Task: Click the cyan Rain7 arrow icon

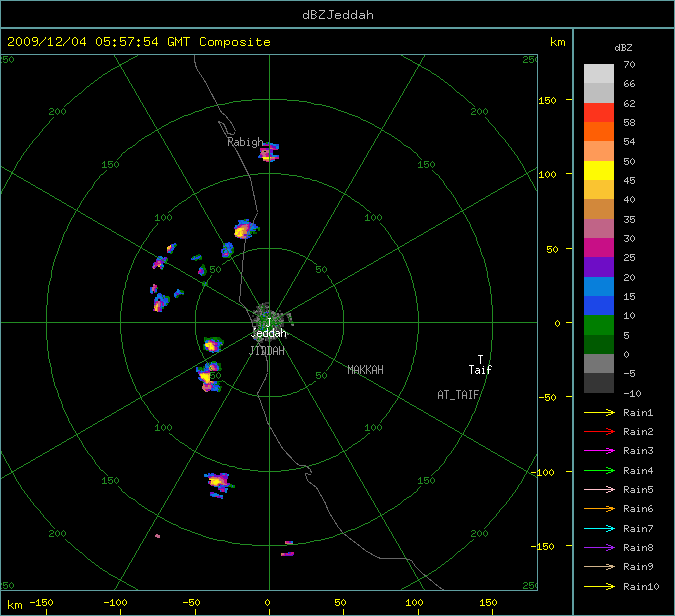Action: pyautogui.click(x=599, y=528)
